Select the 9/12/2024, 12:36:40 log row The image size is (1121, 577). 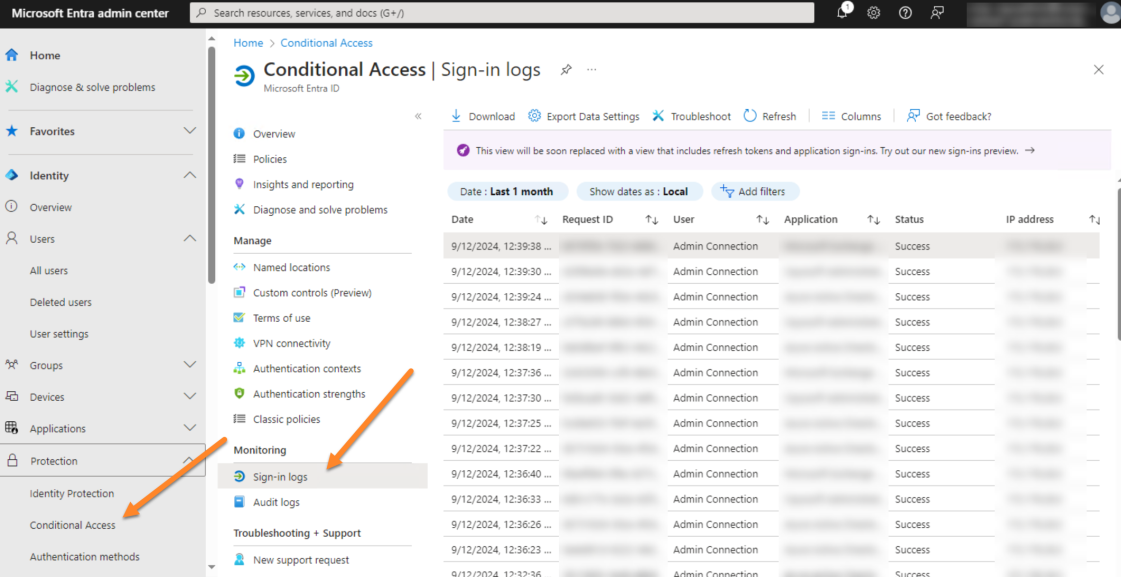tap(771, 474)
